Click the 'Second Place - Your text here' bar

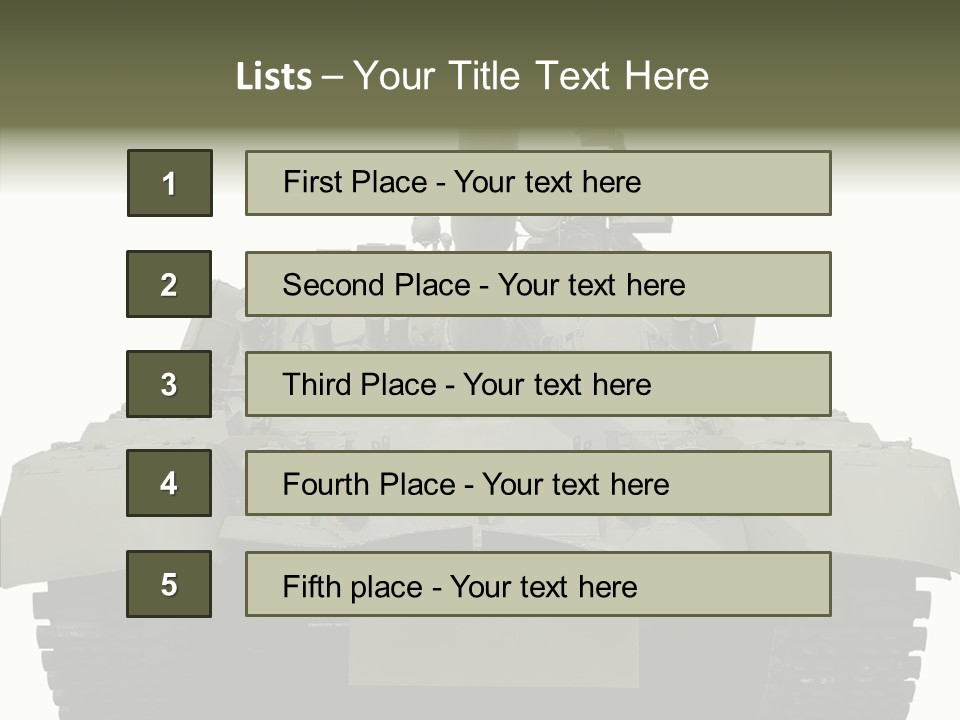(x=538, y=284)
